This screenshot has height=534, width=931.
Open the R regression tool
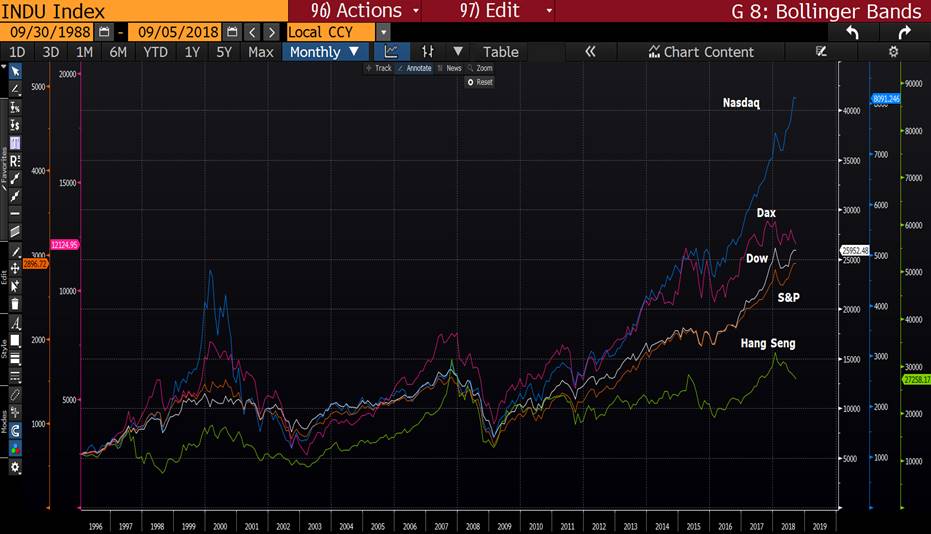coord(15,160)
